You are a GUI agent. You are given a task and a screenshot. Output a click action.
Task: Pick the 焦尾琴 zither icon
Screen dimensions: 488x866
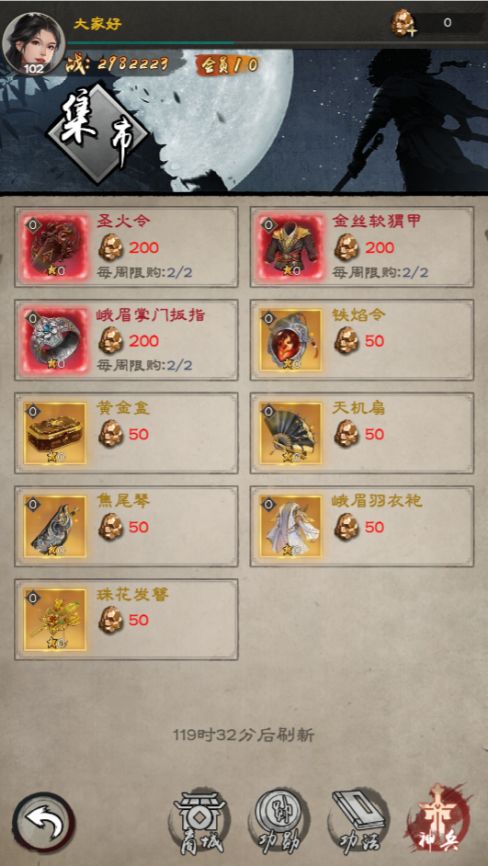point(55,526)
